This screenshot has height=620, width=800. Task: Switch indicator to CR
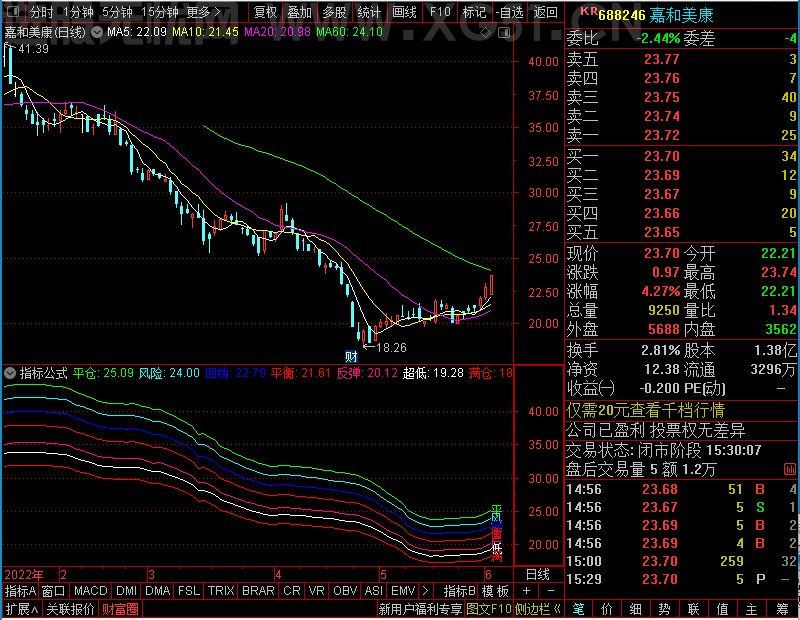291,591
